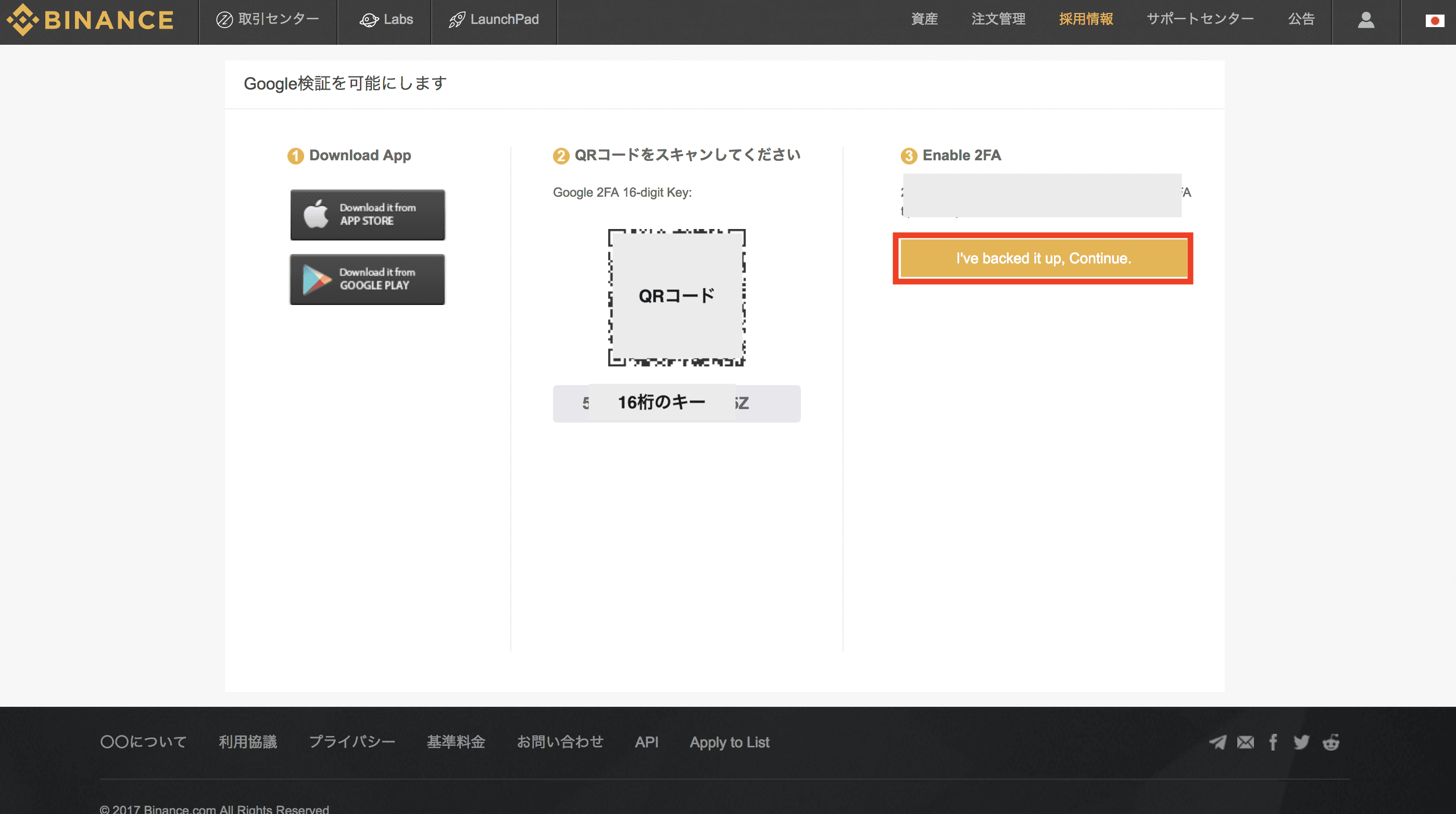Open Apply to List footer link

pos(729,742)
